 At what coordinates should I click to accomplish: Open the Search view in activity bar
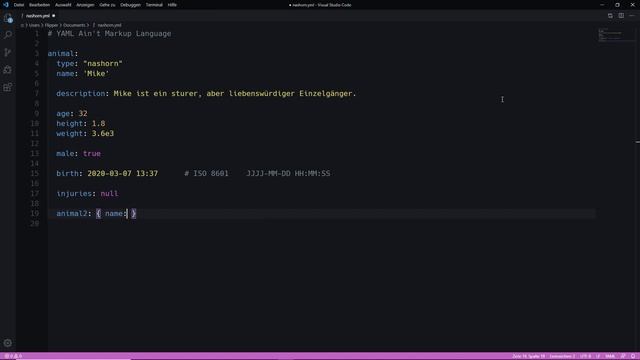click(8, 35)
